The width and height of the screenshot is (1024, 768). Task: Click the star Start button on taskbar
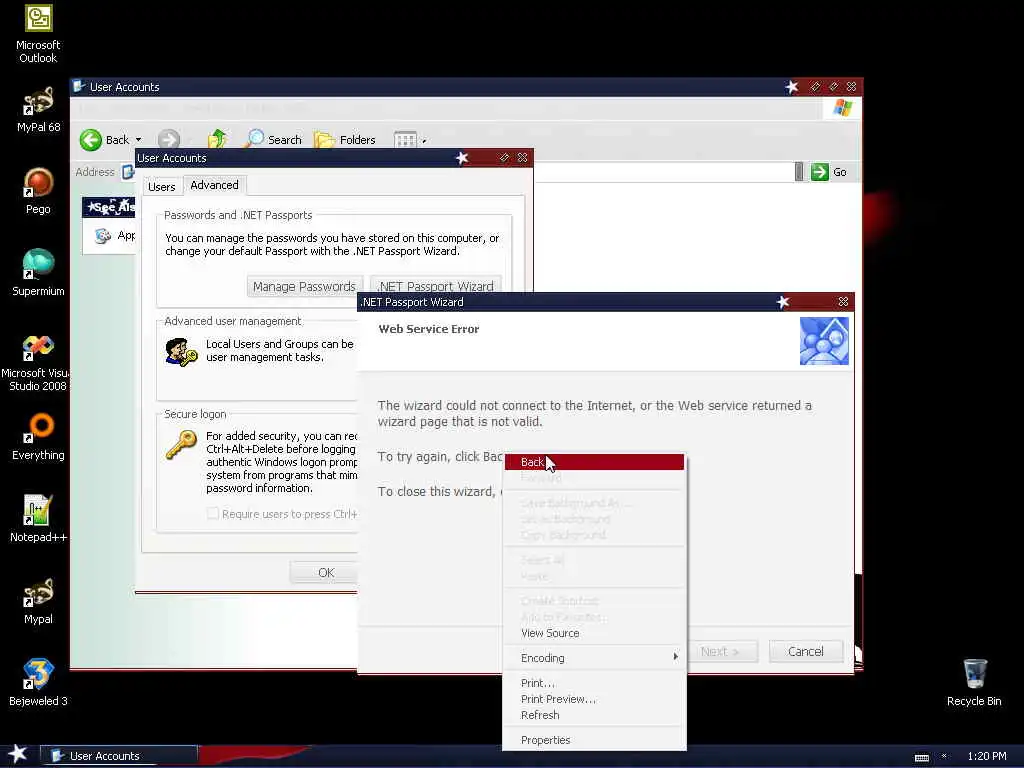point(17,754)
